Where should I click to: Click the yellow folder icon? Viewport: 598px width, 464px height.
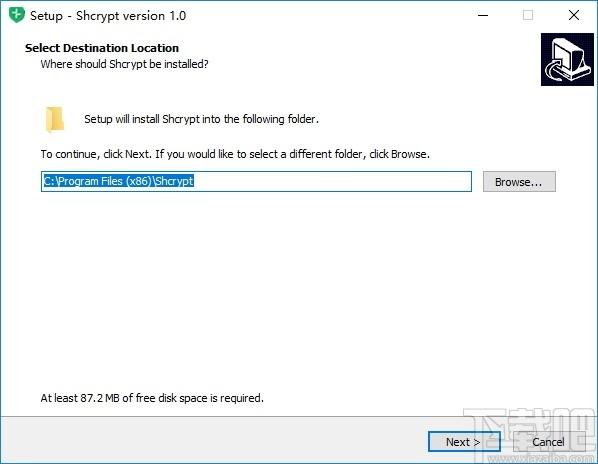[55, 120]
